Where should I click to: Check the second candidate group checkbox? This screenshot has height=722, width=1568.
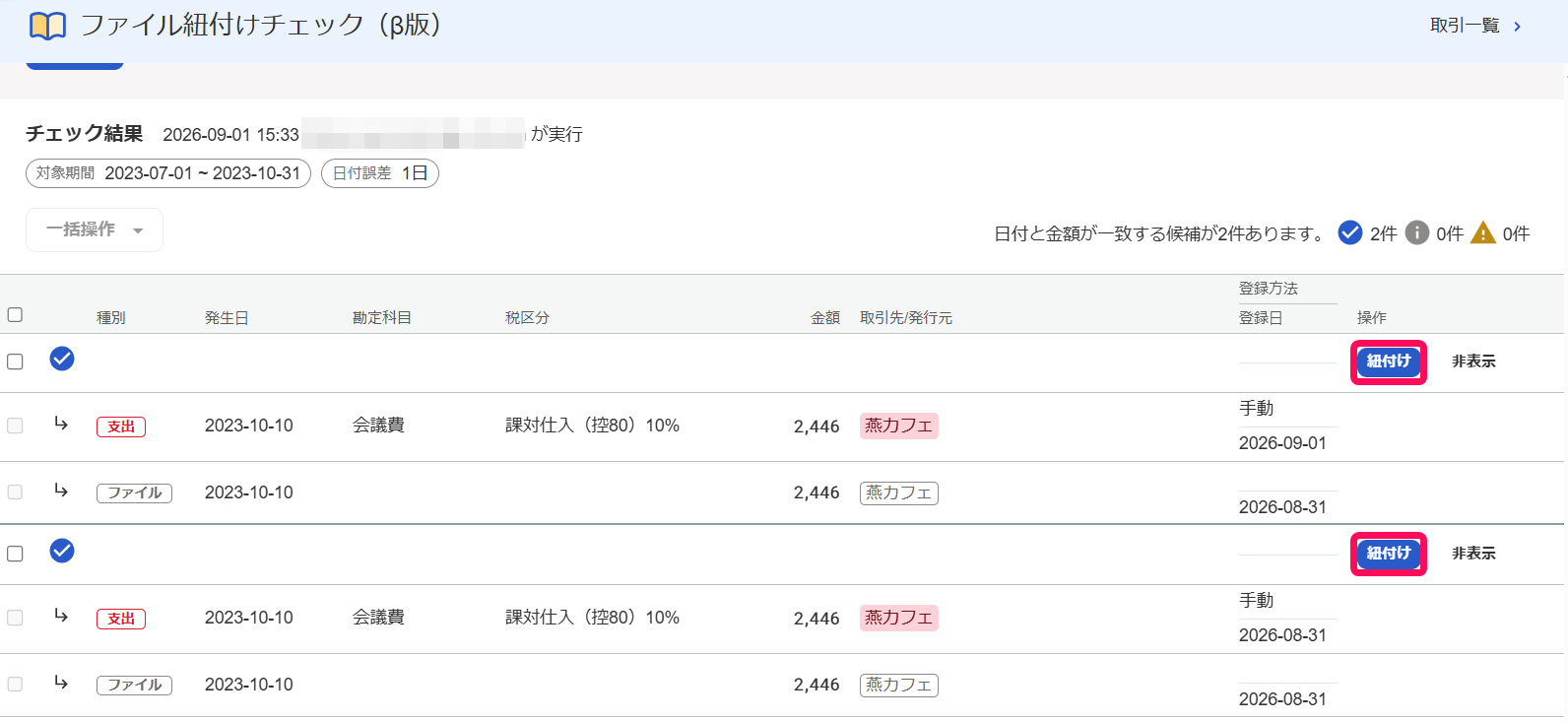15,554
